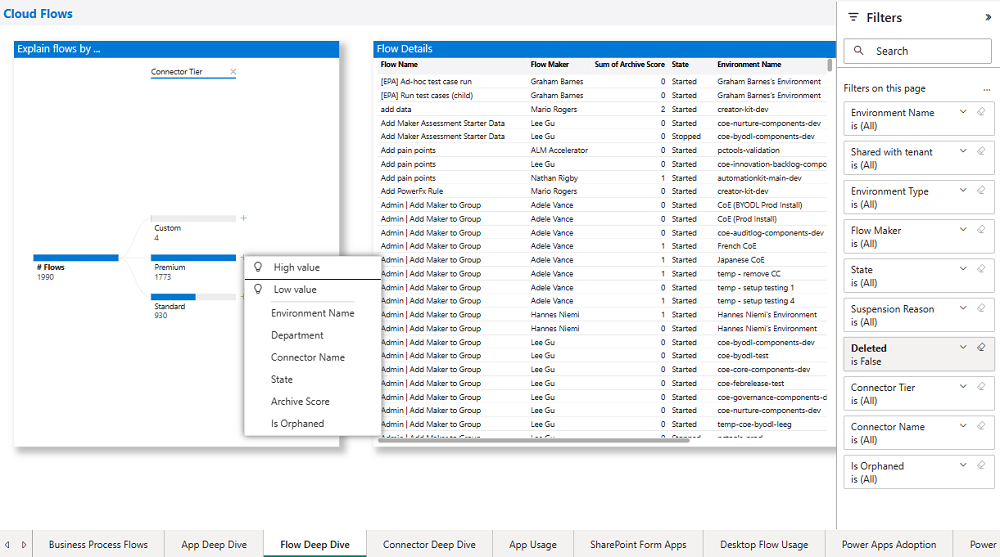This screenshot has width=1000, height=557.
Task: Open the App Usage tab
Action: [x=532, y=545]
